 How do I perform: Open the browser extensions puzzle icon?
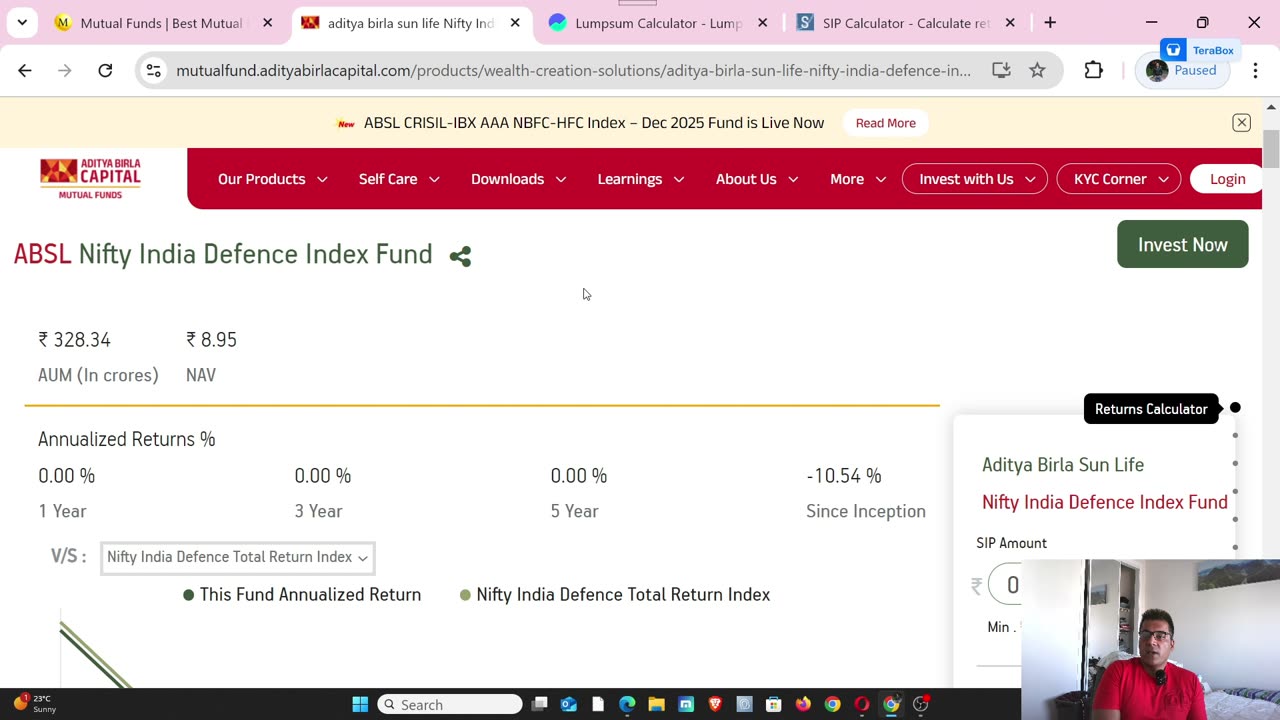click(1093, 70)
